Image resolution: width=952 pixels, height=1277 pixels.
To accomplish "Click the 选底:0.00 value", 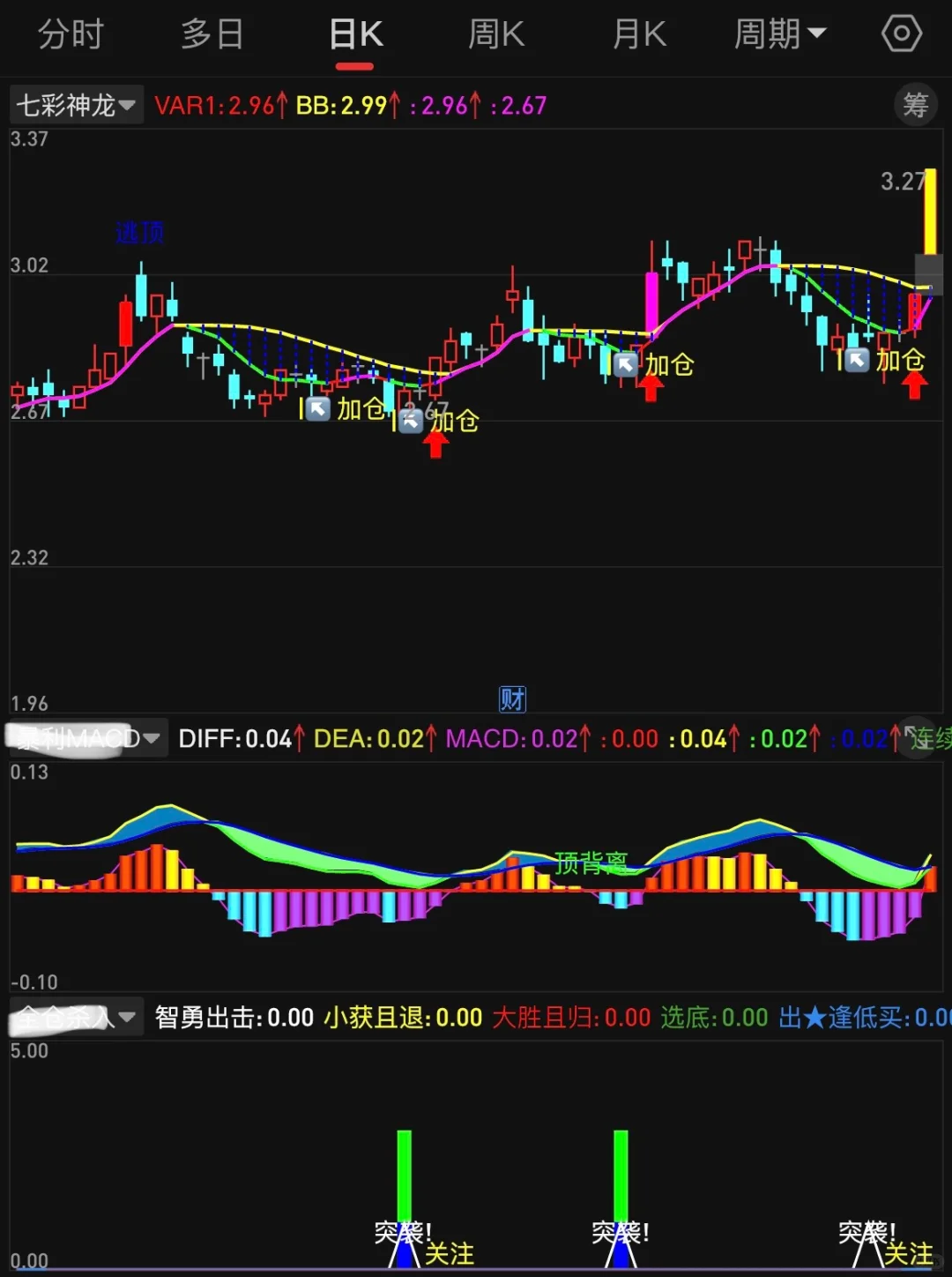I will point(715,1018).
